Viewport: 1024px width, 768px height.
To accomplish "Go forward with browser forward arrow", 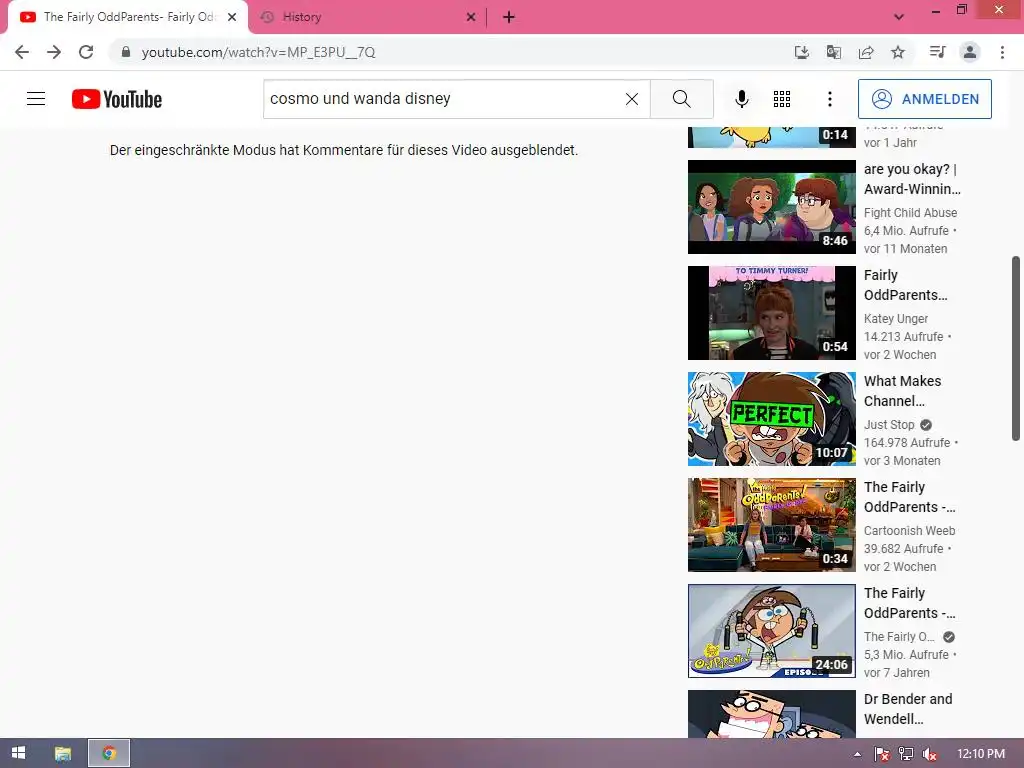I will click(54, 52).
